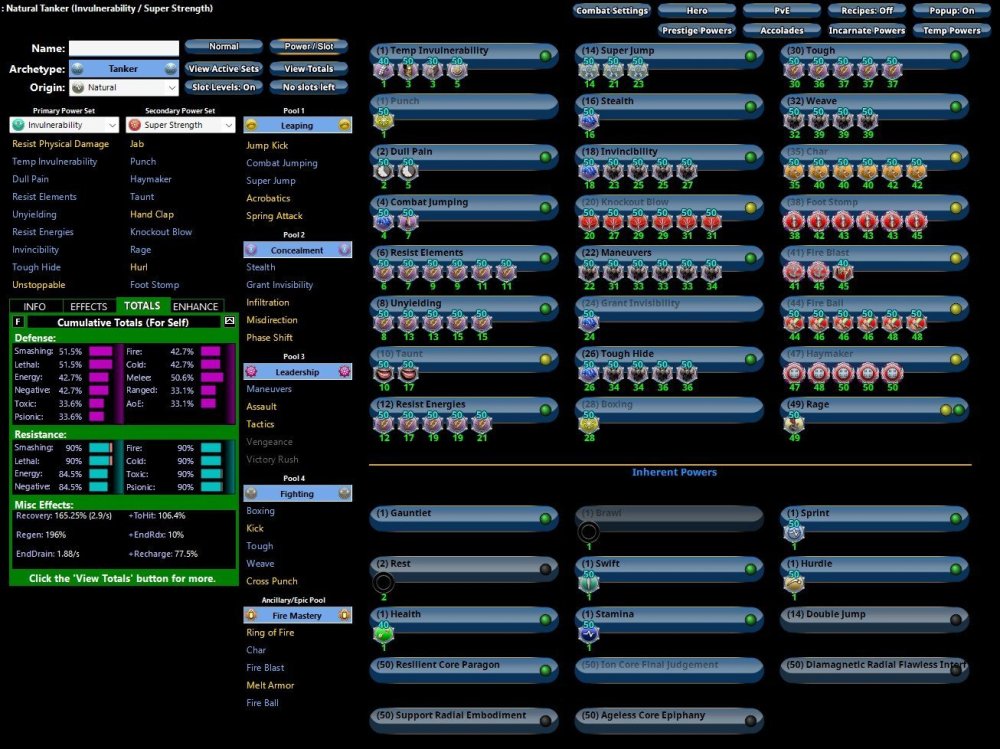The height and width of the screenshot is (749, 1000).
Task: Click the Sprint enhancement slot icon
Action: 793,531
